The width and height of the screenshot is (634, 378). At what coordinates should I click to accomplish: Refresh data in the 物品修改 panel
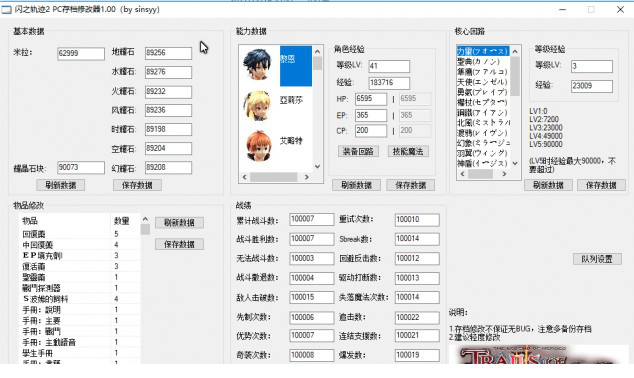(179, 222)
